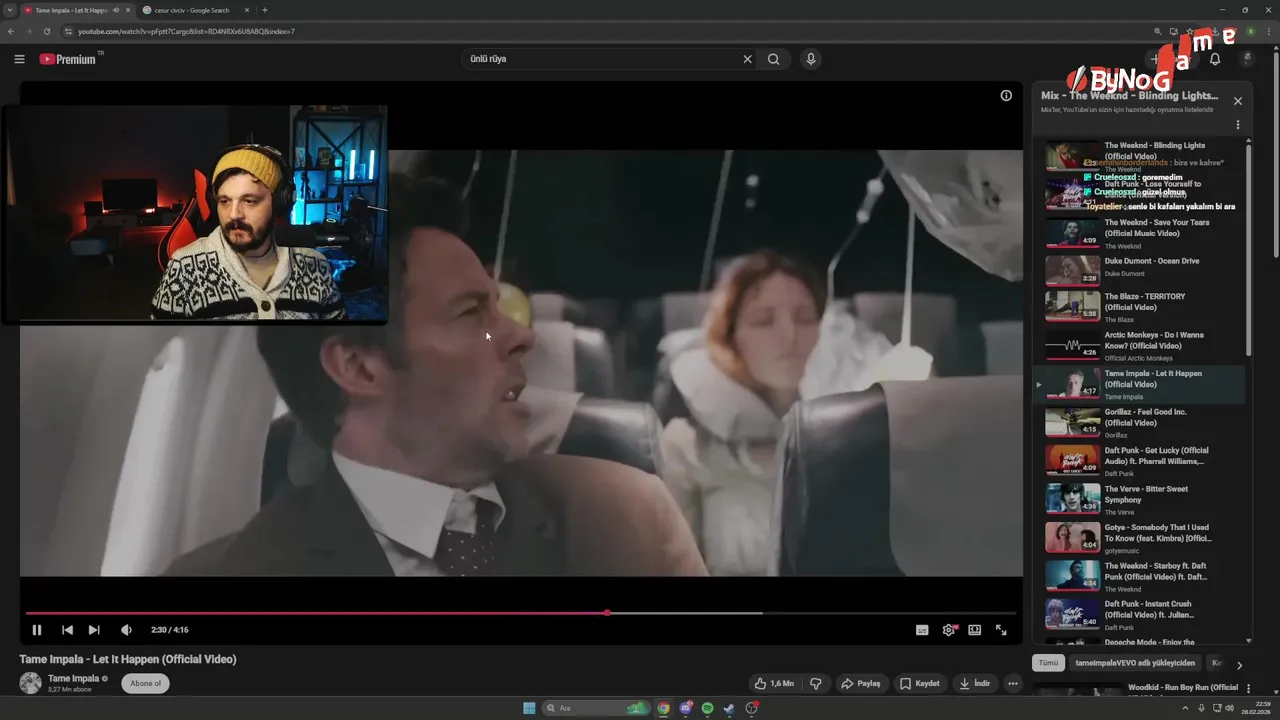
Task: Play Duke Dumont - Ocean Drive
Action: pos(1139,270)
